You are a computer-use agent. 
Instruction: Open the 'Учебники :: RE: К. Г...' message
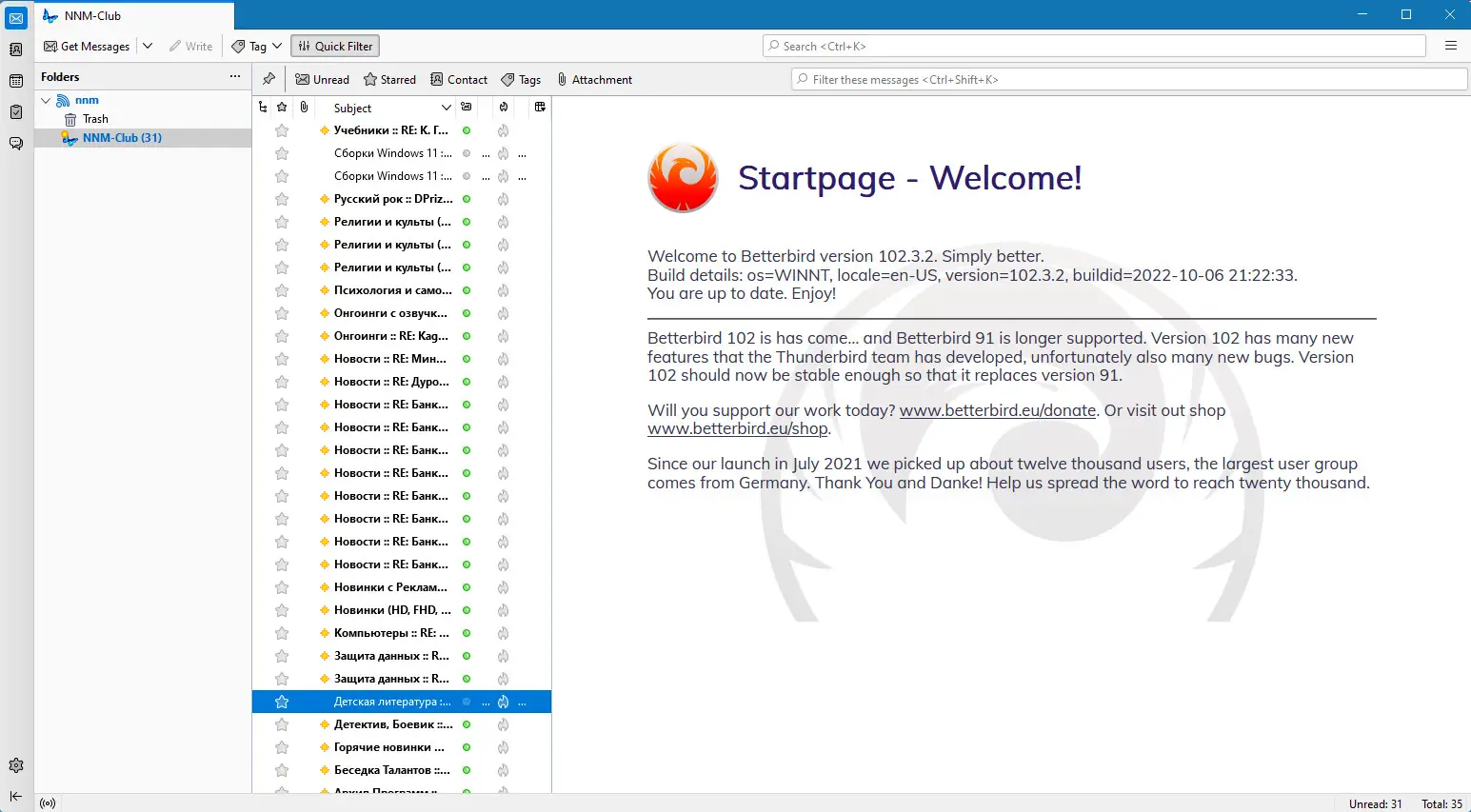pos(391,130)
